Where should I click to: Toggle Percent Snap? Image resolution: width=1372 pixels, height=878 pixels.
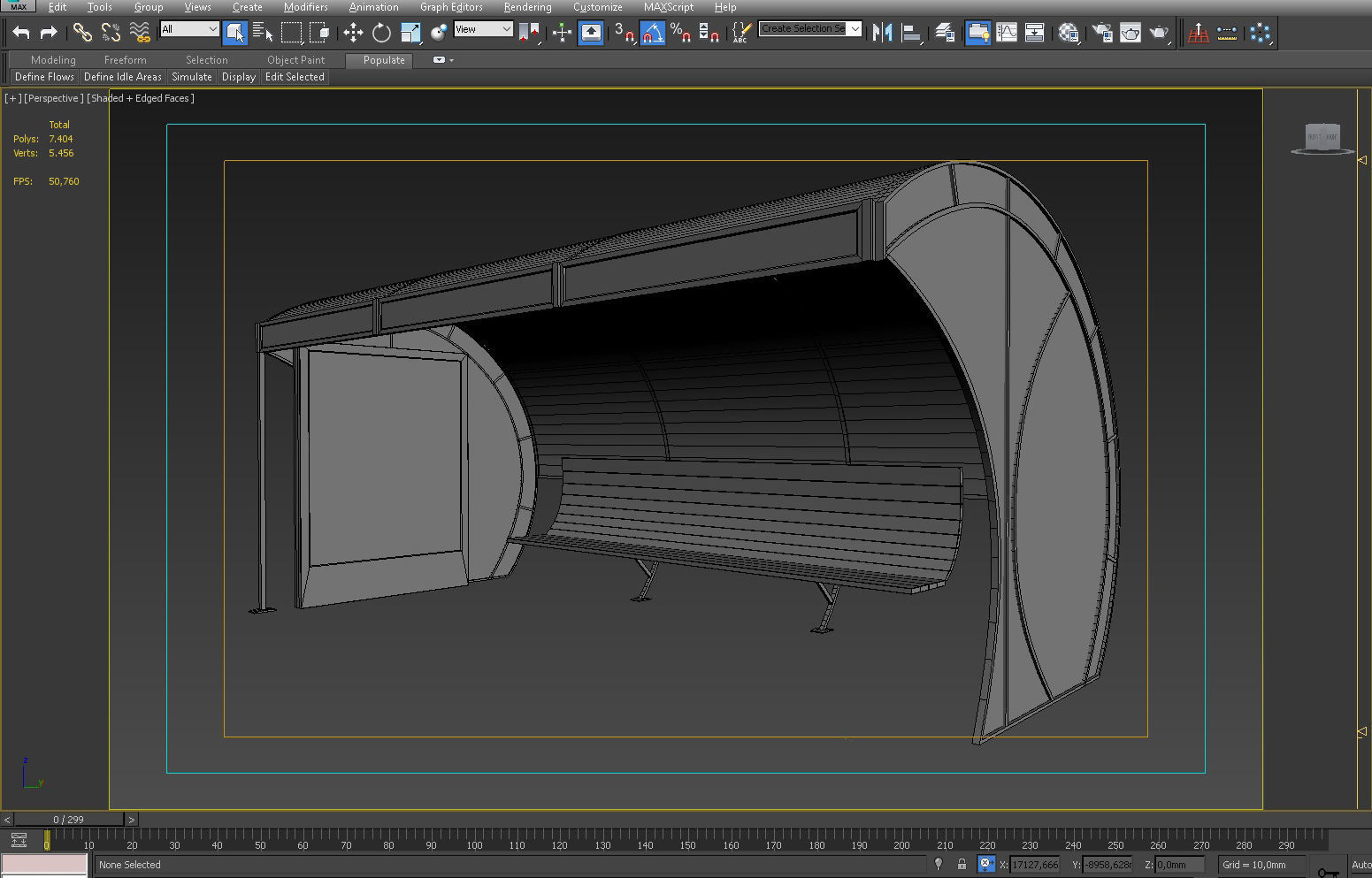tap(680, 33)
